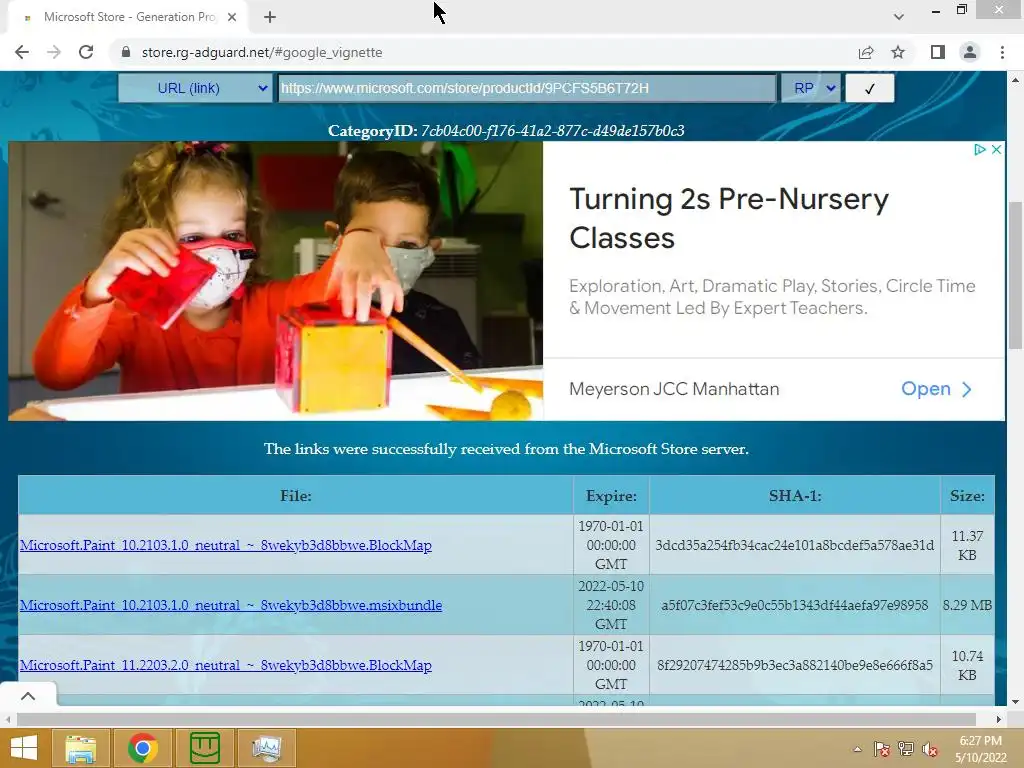Expand the bottom-left collapse chevron panel
Image resolution: width=1024 pixels, height=768 pixels.
tap(28, 696)
